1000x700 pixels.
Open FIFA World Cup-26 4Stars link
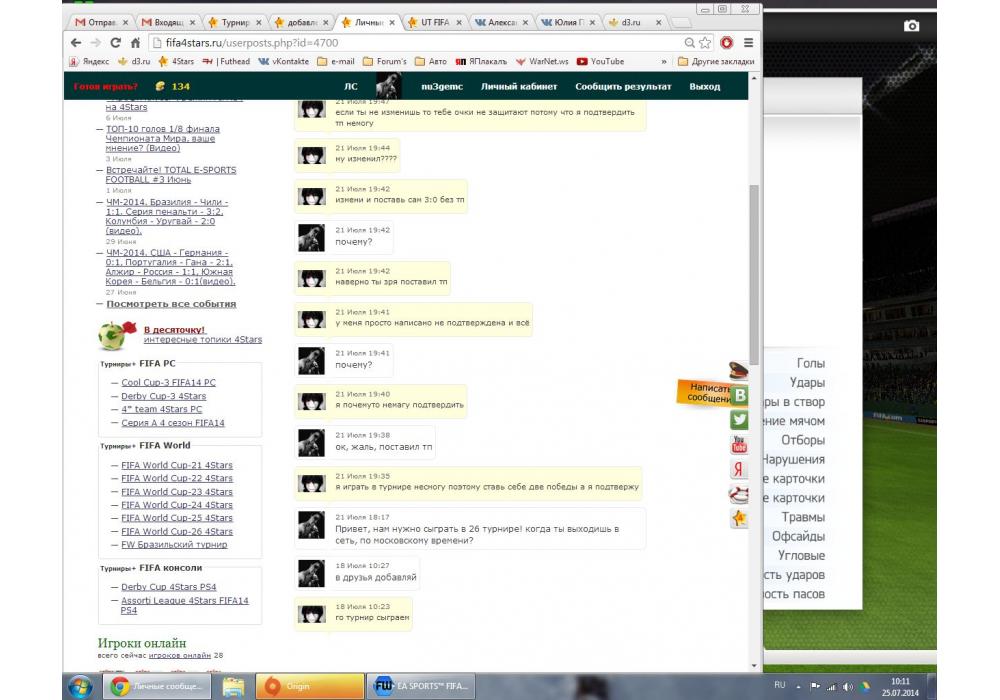pos(177,532)
